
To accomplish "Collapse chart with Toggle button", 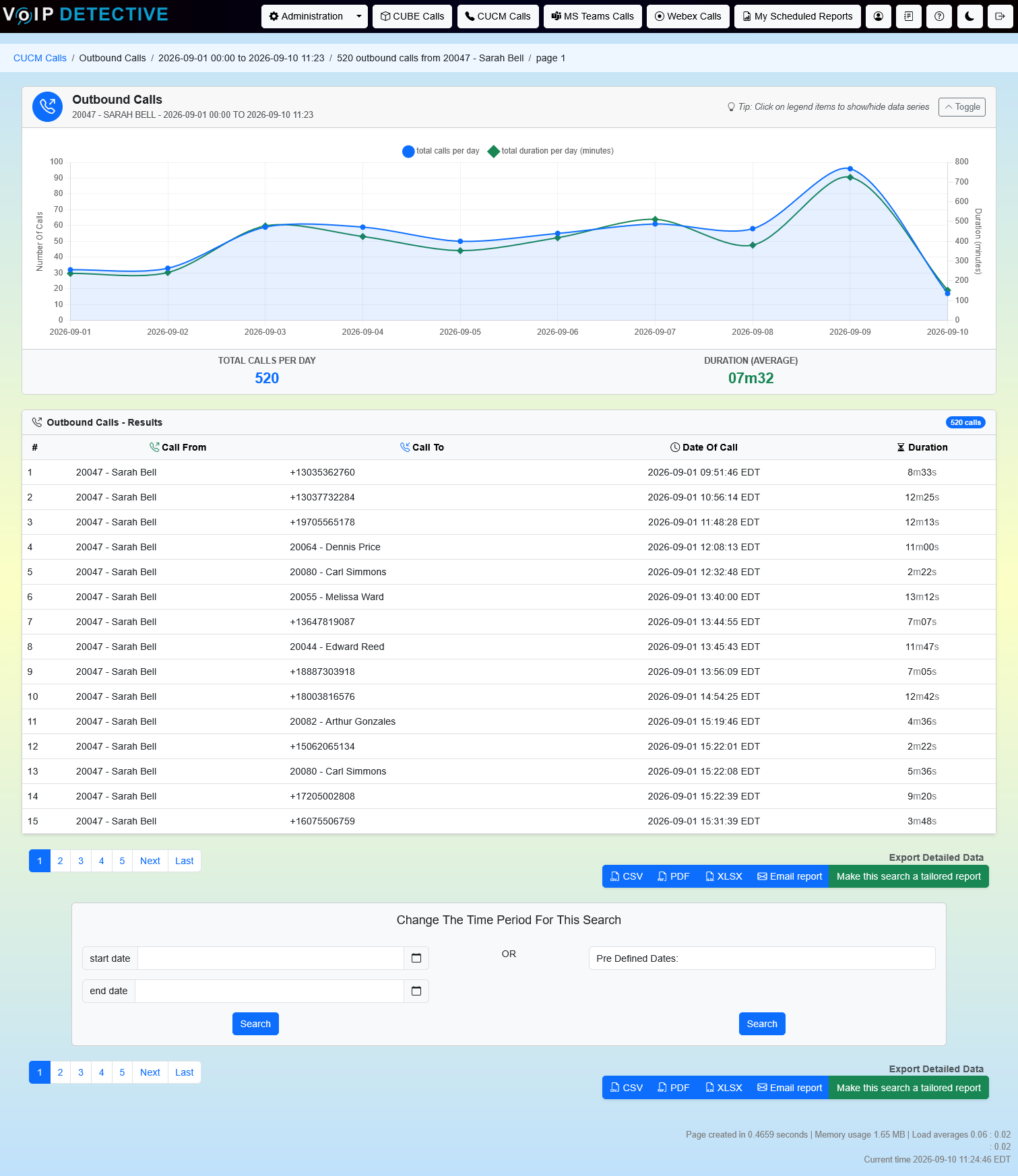I will click(x=961, y=107).
